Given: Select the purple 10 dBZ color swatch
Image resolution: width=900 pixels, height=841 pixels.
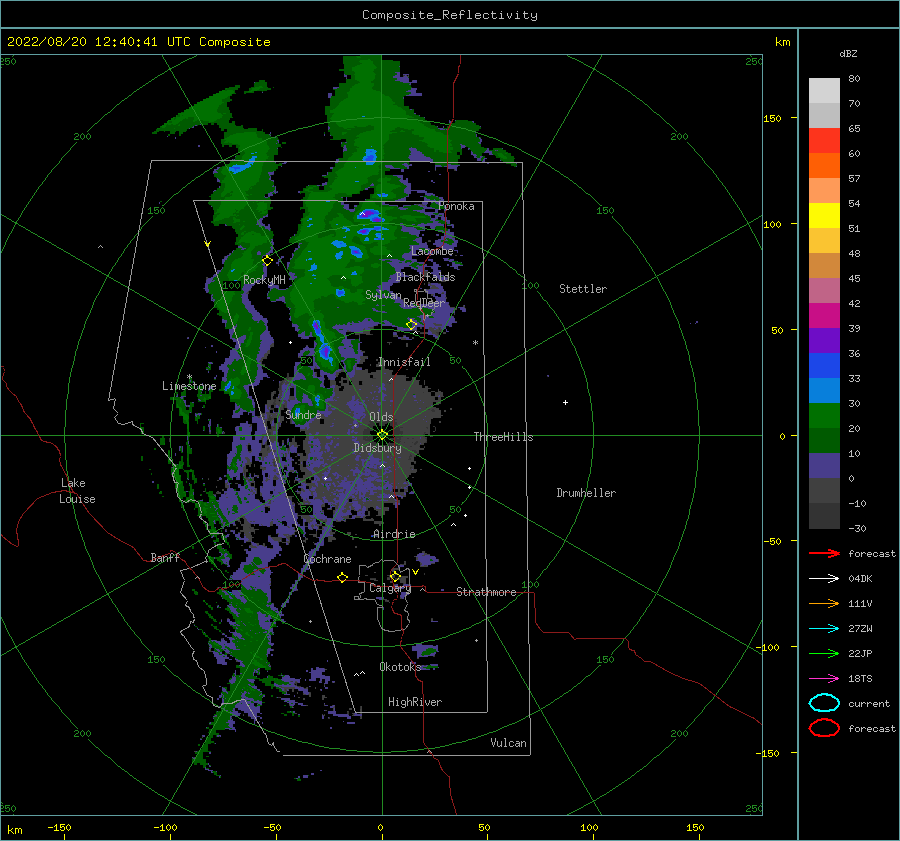Looking at the screenshot, I should (824, 465).
